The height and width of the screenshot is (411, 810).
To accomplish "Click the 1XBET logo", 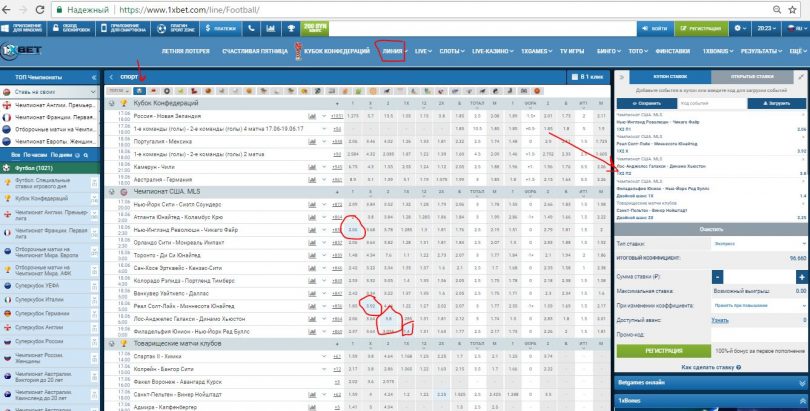I will click(x=21, y=51).
